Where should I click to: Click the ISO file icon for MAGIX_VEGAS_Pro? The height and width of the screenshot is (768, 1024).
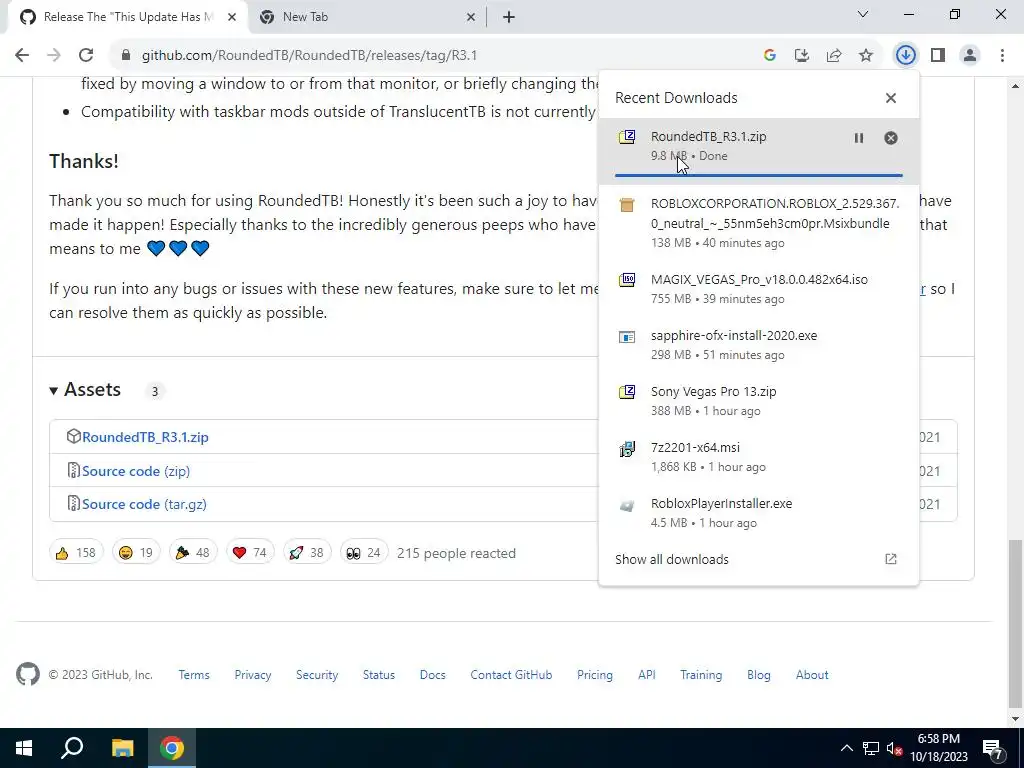pyautogui.click(x=627, y=280)
